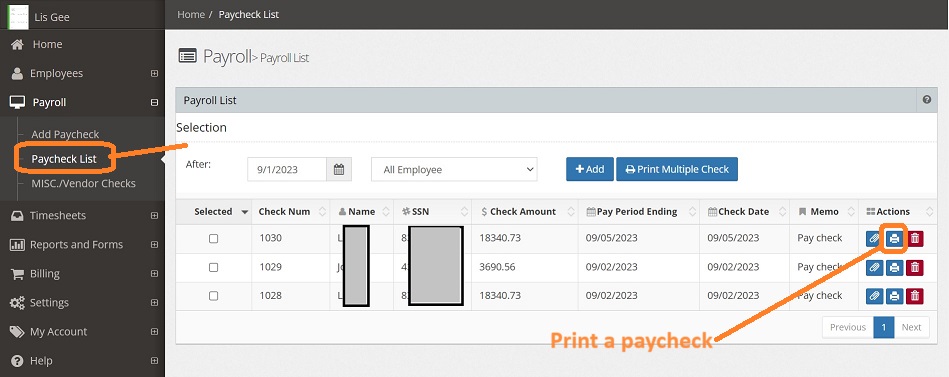949x377 pixels.
Task: Click the Add button
Action: [x=590, y=169]
